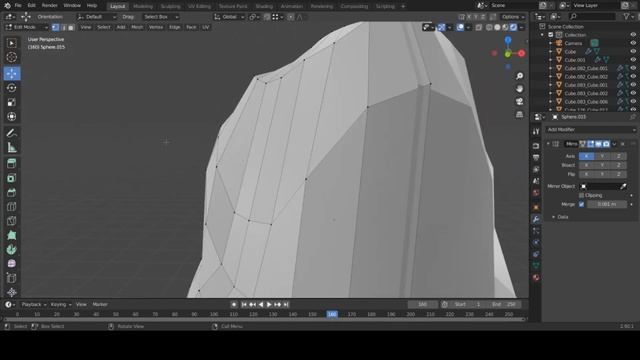Select the Cube.002_Cube.001 outliner row
640x360 pixels.
(x=586, y=69)
